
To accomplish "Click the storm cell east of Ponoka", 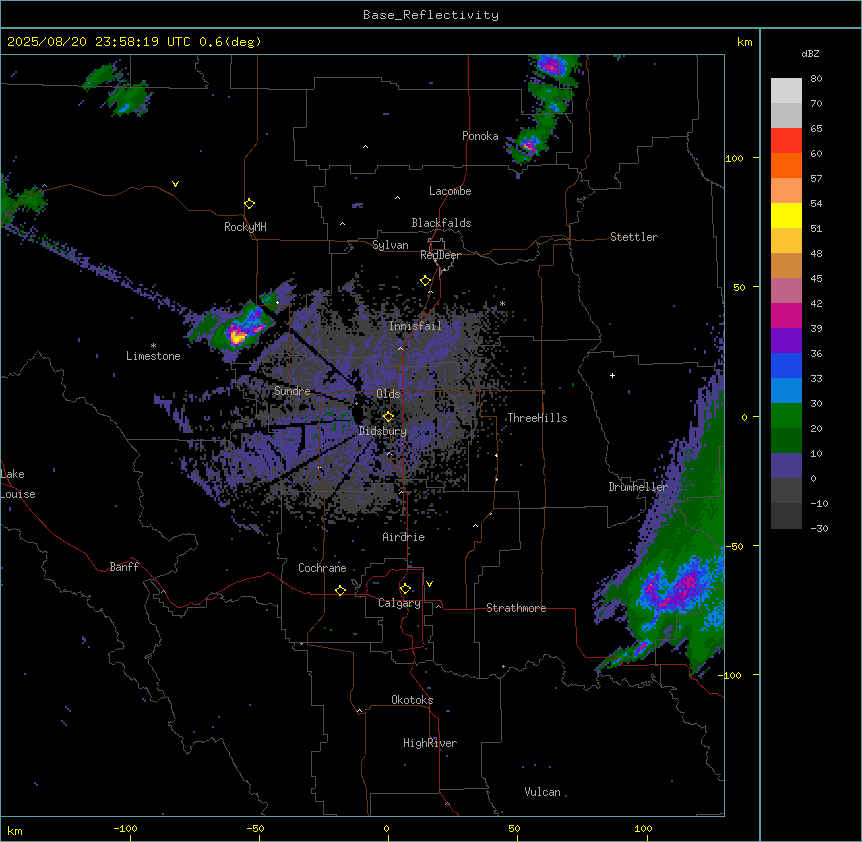I will (x=529, y=146).
